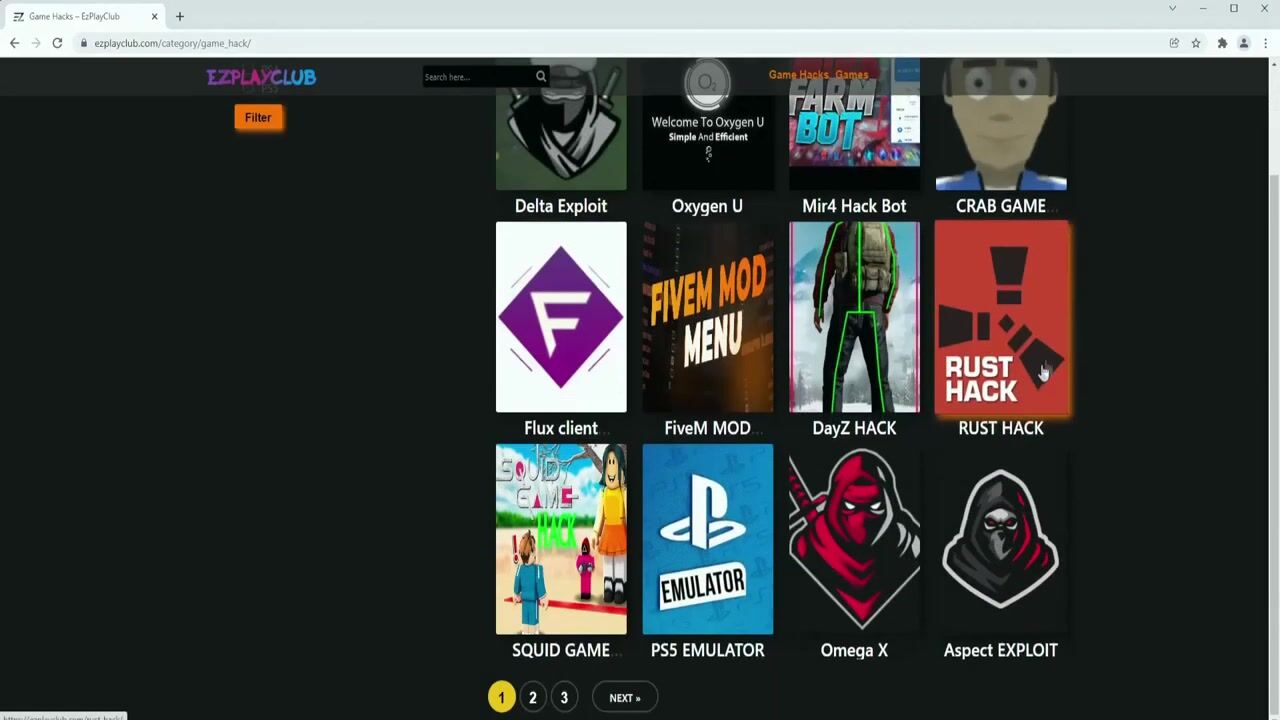The height and width of the screenshot is (720, 1280).
Task: Go to pagination page 3
Action: point(564,698)
